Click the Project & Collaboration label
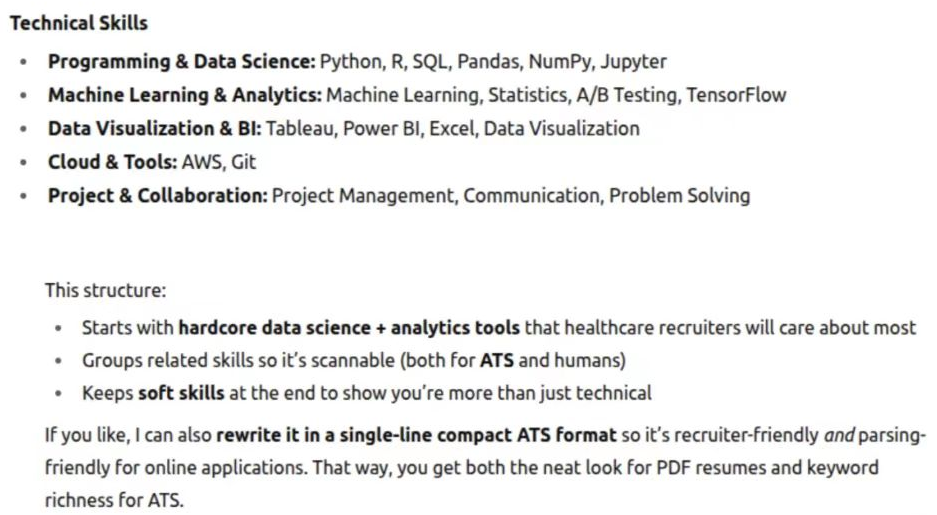This screenshot has width=937, height=515. [158, 195]
